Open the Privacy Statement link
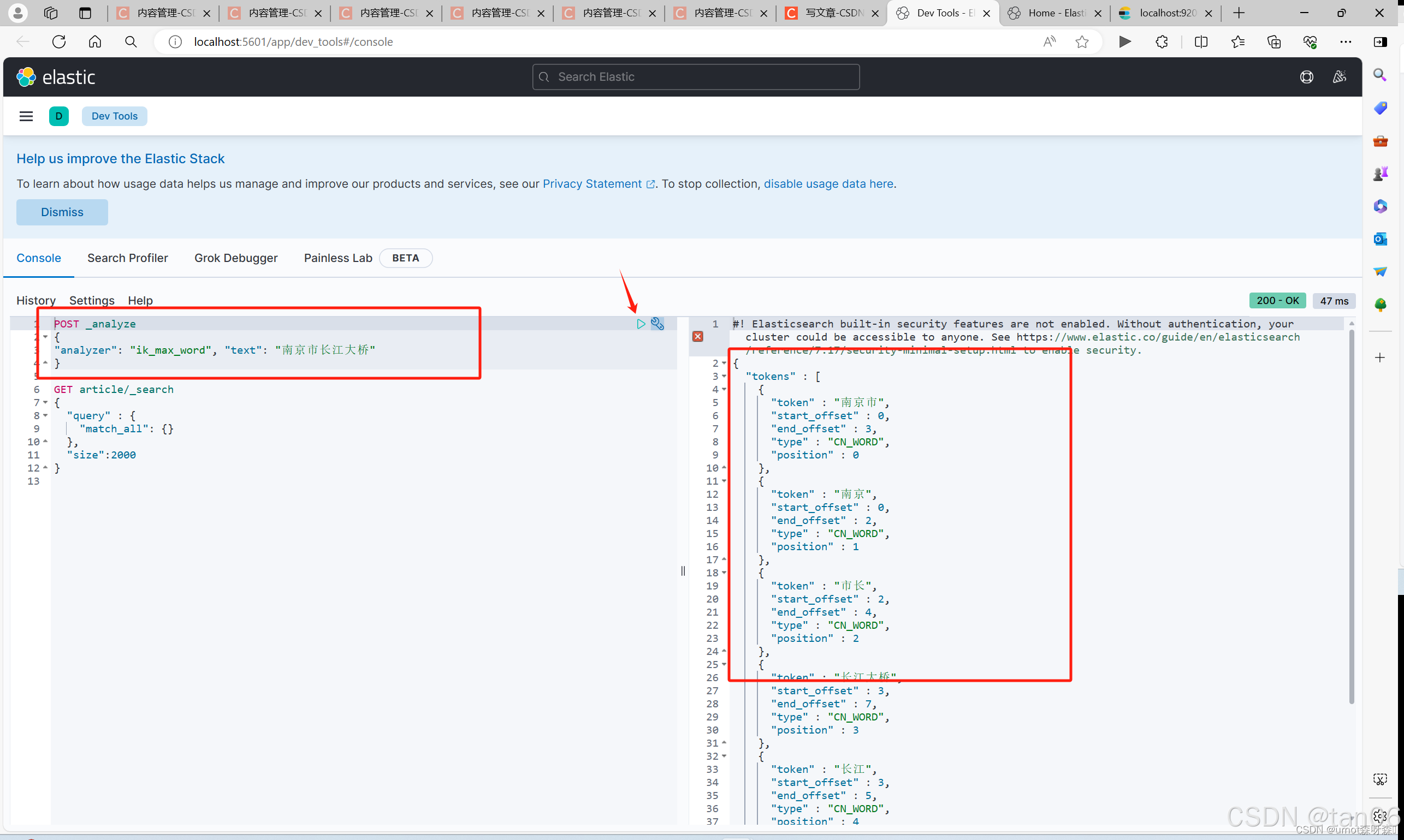1404x840 pixels. pyautogui.click(x=592, y=184)
